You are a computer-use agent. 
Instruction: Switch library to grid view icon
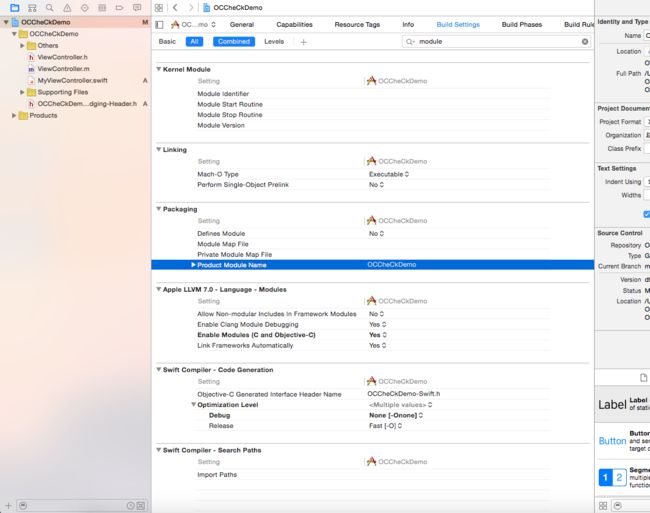click(x=603, y=506)
